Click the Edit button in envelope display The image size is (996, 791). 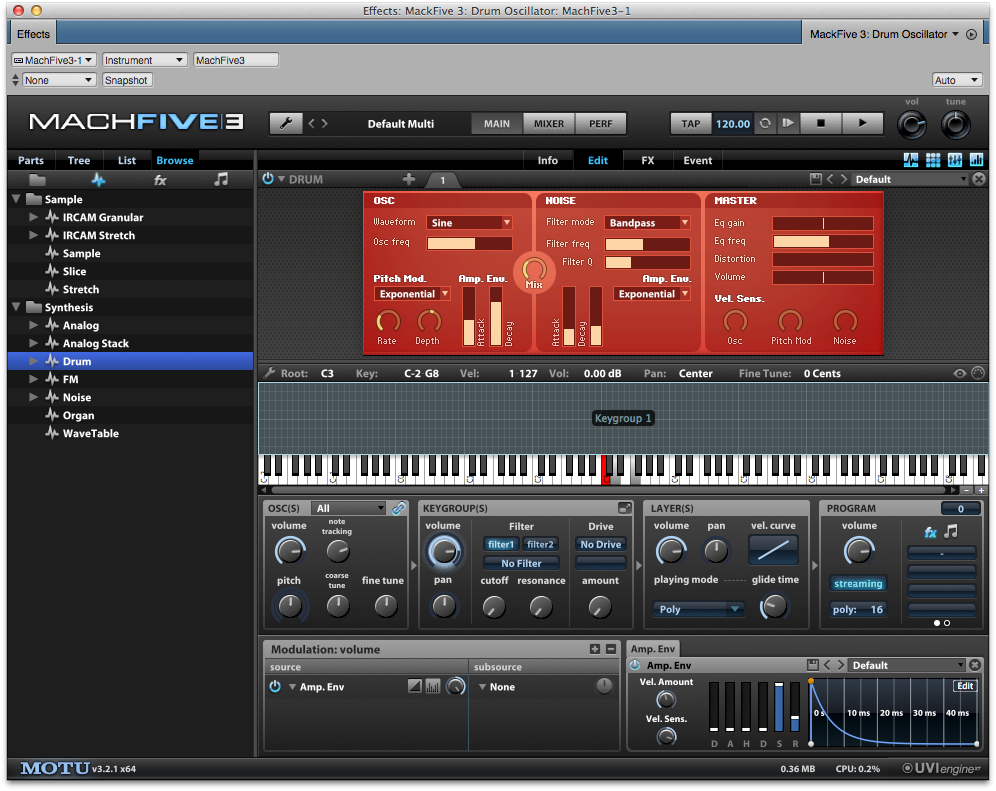[964, 686]
